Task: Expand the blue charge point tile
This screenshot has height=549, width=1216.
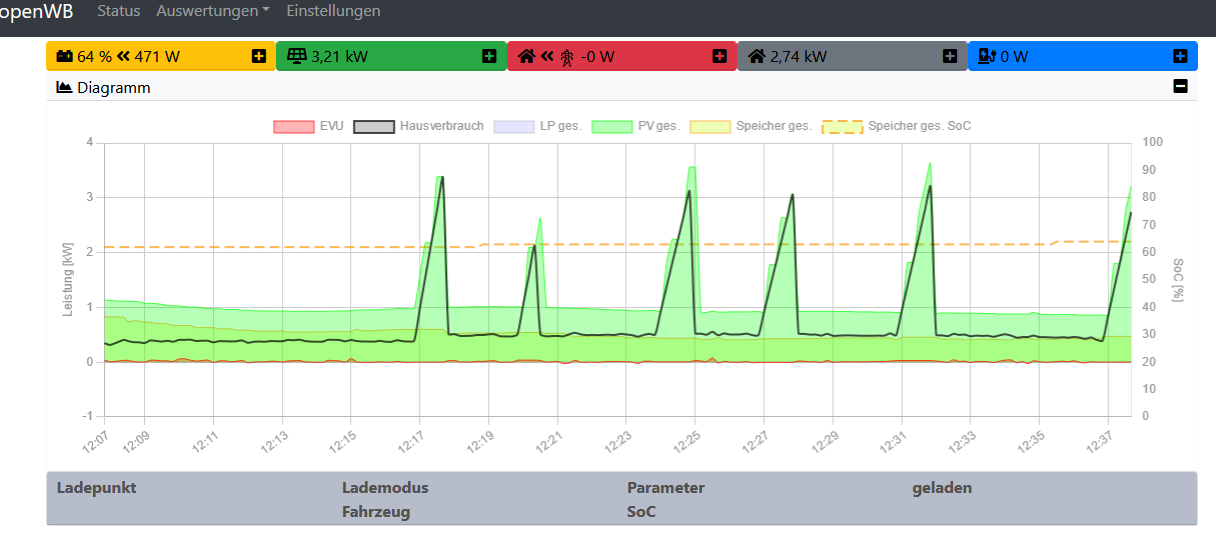Action: point(1180,56)
